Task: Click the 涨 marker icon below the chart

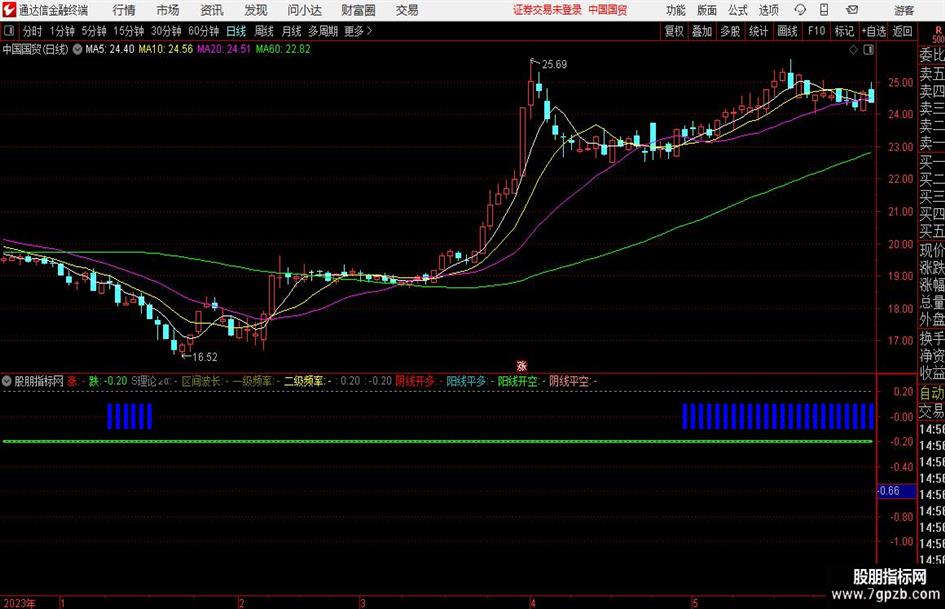Action: 522,365
